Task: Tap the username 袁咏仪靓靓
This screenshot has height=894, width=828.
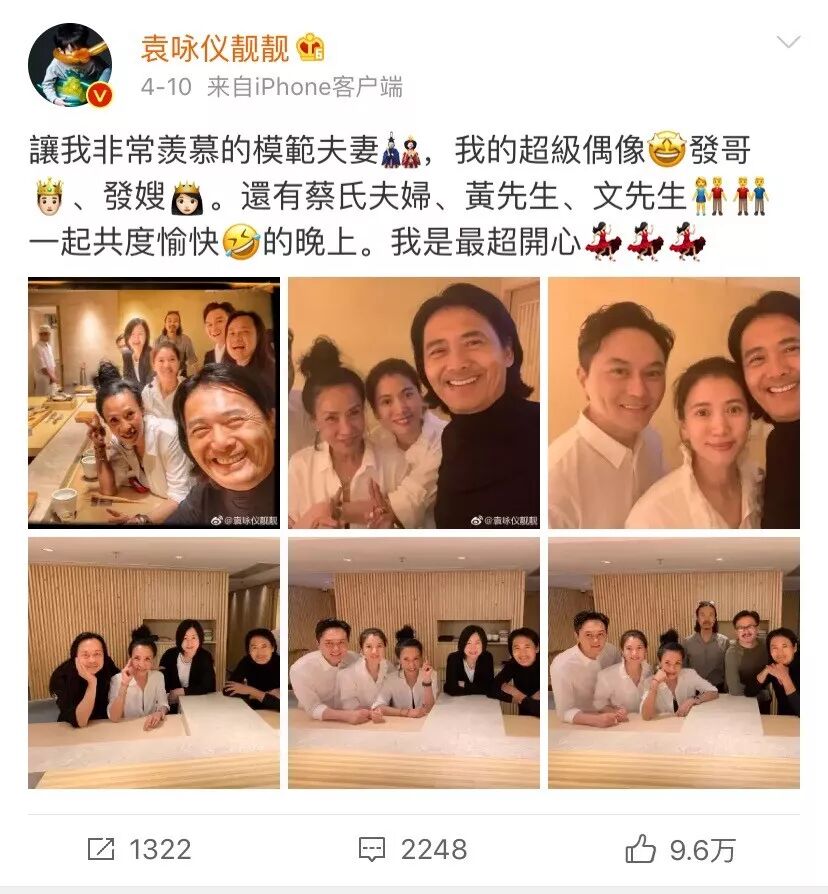Action: [215, 48]
